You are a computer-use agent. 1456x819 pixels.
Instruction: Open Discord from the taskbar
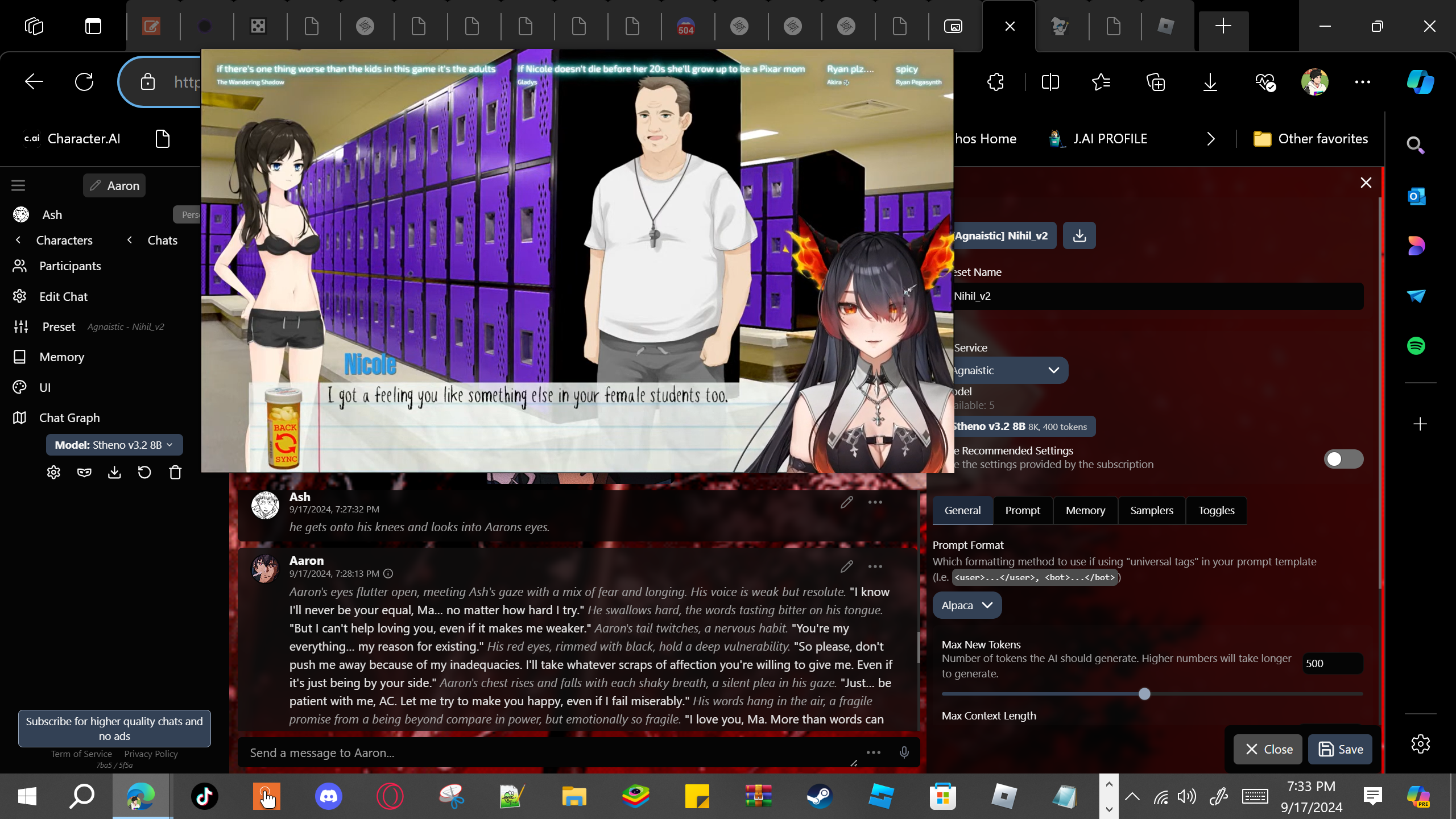click(329, 796)
